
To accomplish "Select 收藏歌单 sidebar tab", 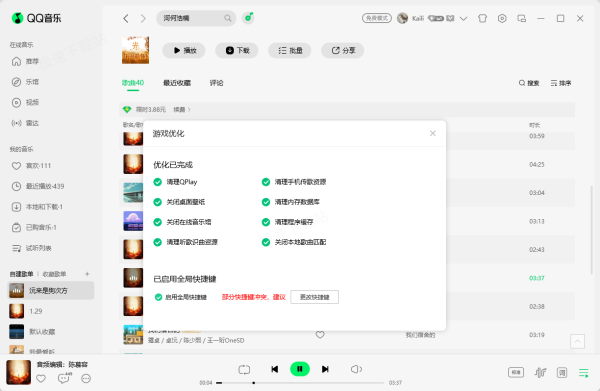I will pos(54,274).
